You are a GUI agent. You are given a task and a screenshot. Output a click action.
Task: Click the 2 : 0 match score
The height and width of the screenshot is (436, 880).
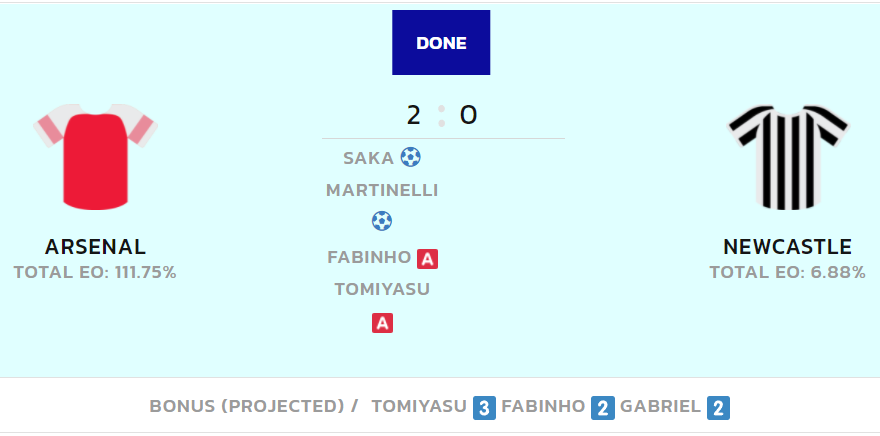(x=442, y=116)
